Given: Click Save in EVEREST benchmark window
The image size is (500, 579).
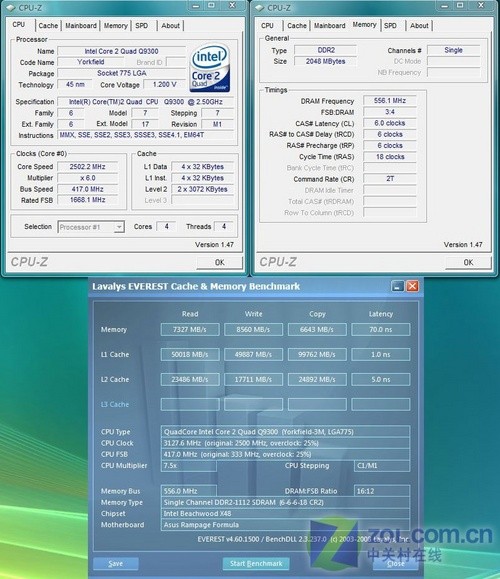Looking at the screenshot, I should [x=116, y=563].
